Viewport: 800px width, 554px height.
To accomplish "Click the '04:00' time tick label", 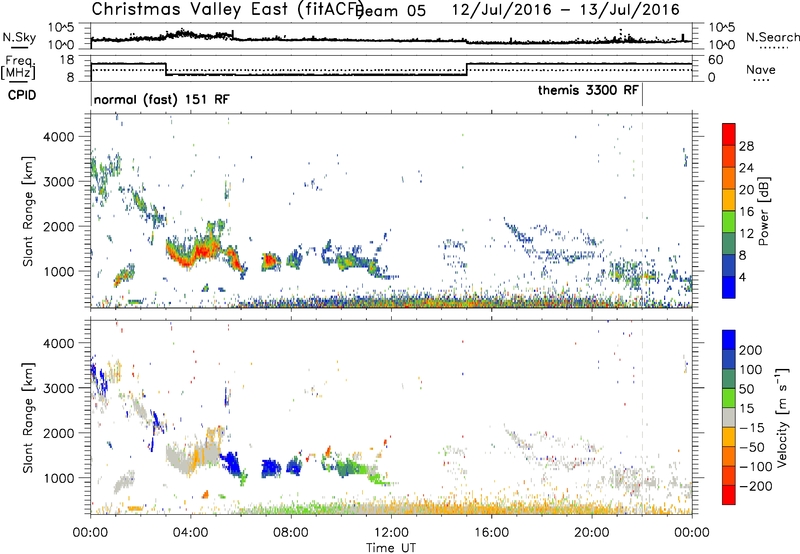I will click(191, 533).
